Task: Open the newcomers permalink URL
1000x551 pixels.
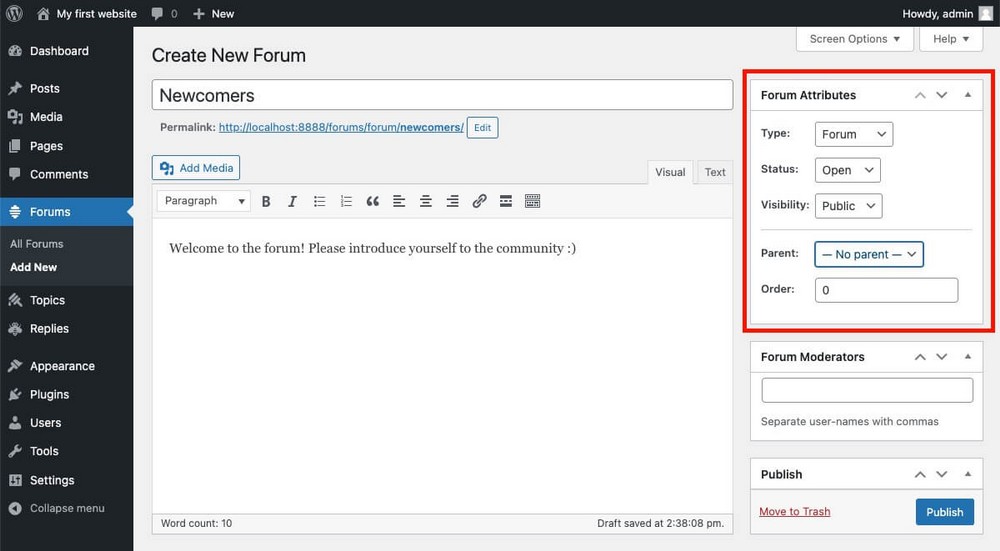Action: pos(341,128)
